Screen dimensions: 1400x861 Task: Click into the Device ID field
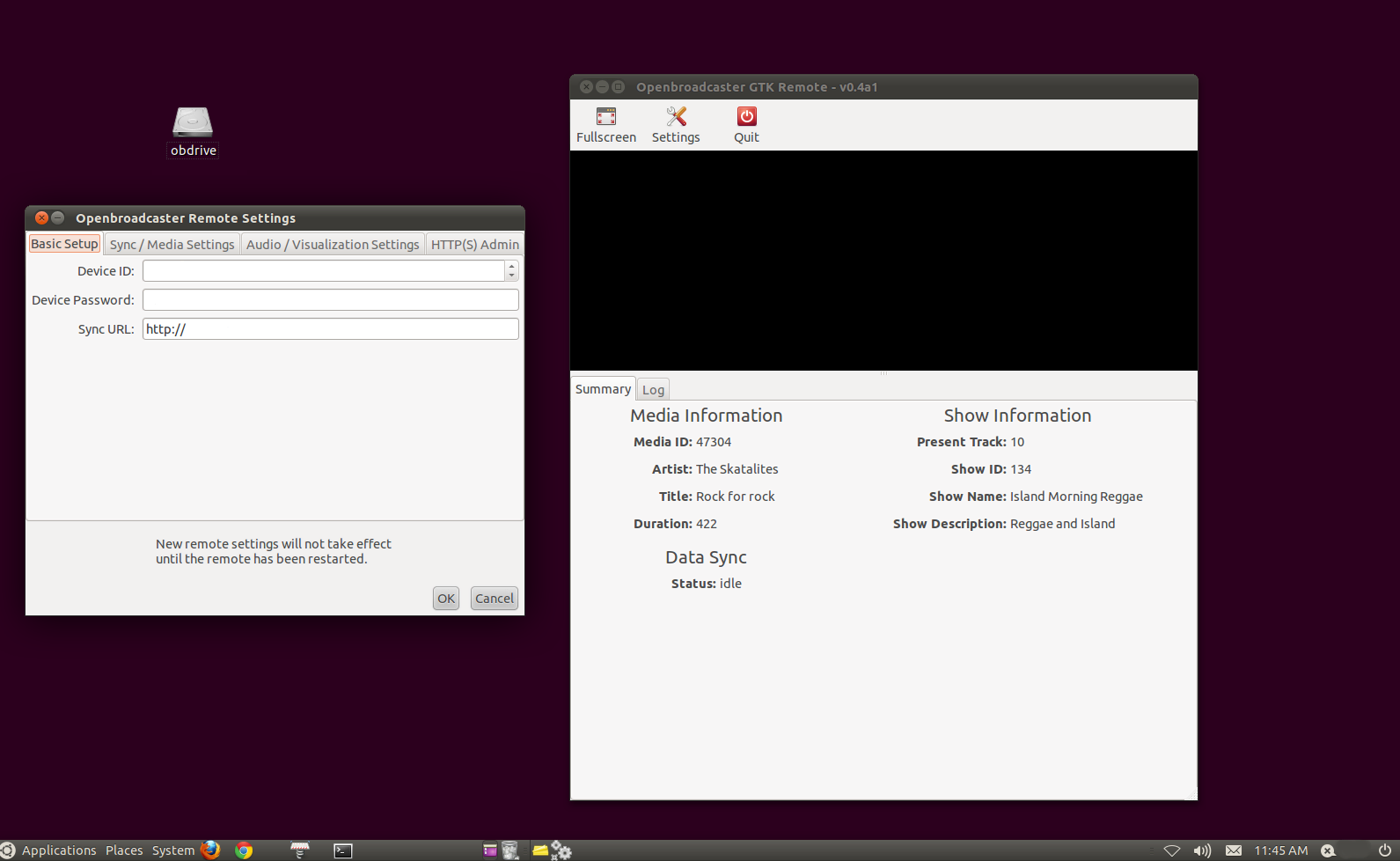(x=324, y=271)
